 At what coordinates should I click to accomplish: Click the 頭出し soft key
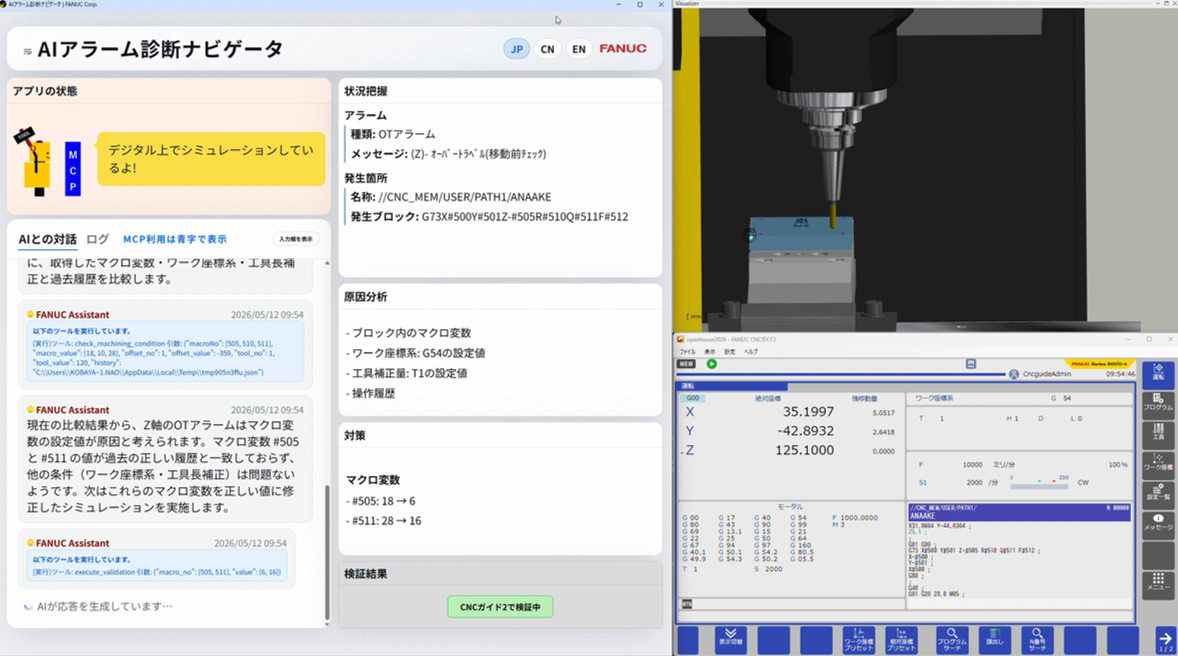pyautogui.click(x=995, y=639)
